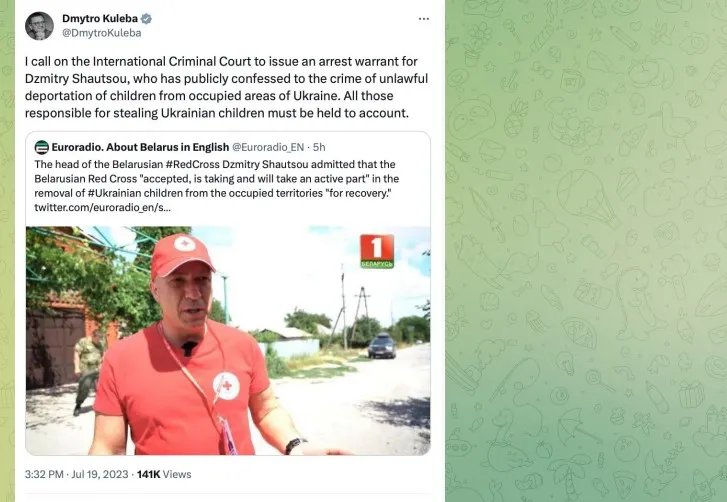Click the 3:32 PM · Jul 19, 2023 timestamp

point(77,474)
